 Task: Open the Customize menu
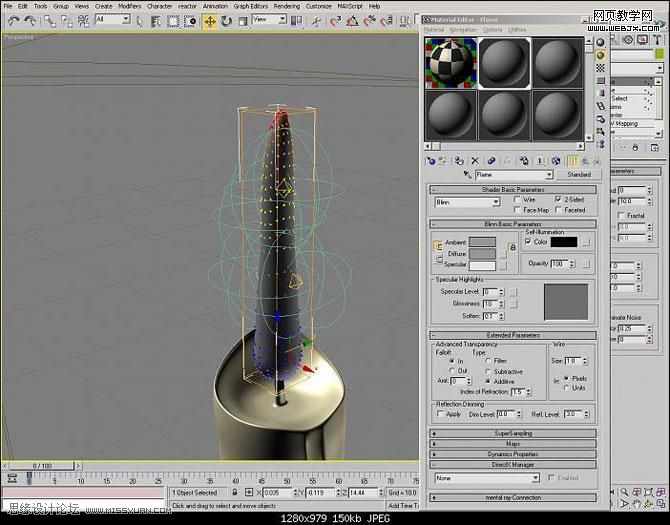tap(319, 6)
